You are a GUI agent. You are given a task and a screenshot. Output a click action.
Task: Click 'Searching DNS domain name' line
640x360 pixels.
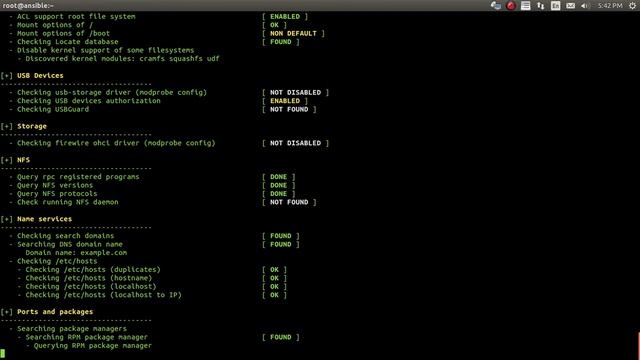coord(70,244)
